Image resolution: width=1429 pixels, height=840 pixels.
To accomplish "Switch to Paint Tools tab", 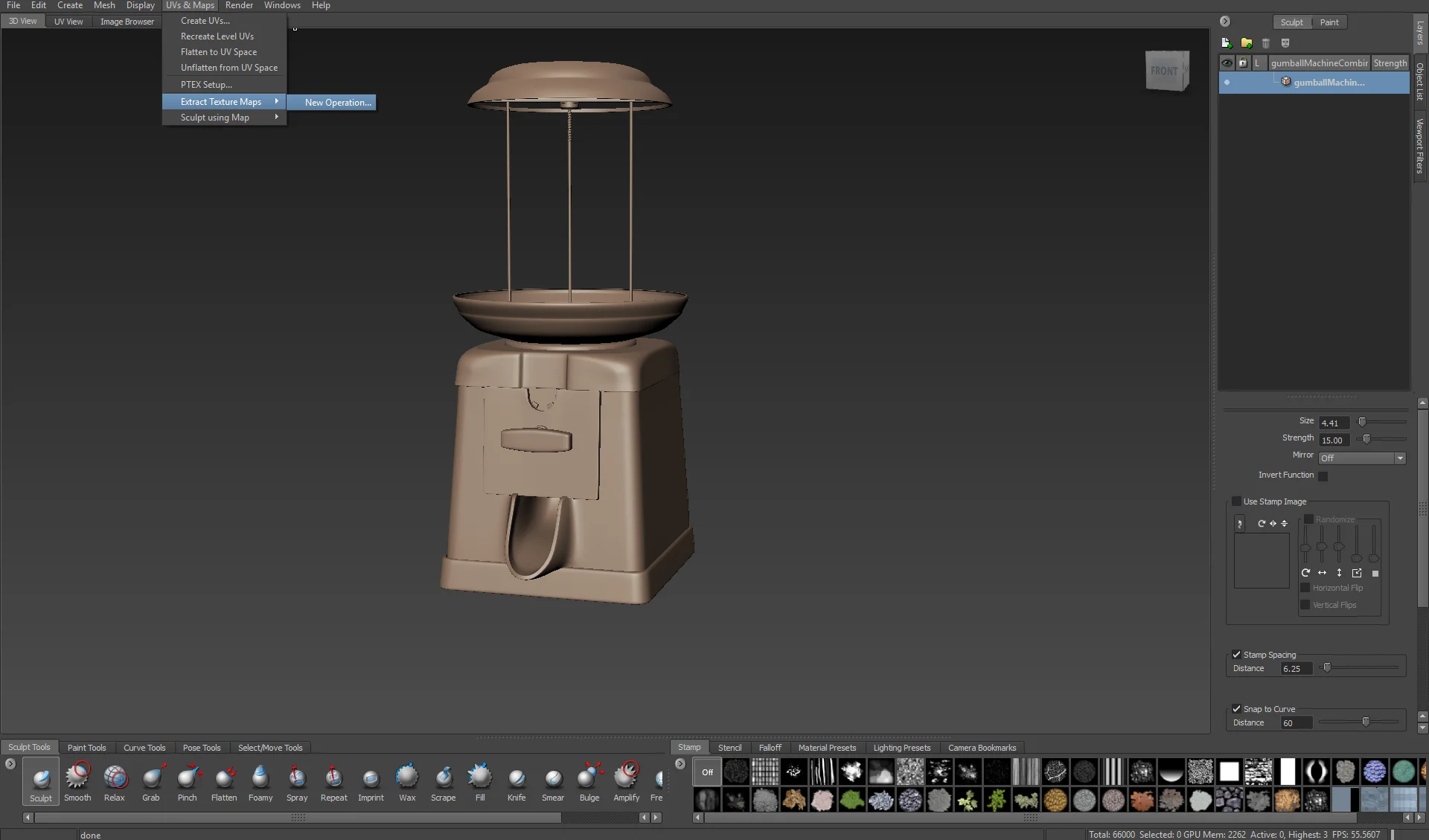I will click(86, 748).
